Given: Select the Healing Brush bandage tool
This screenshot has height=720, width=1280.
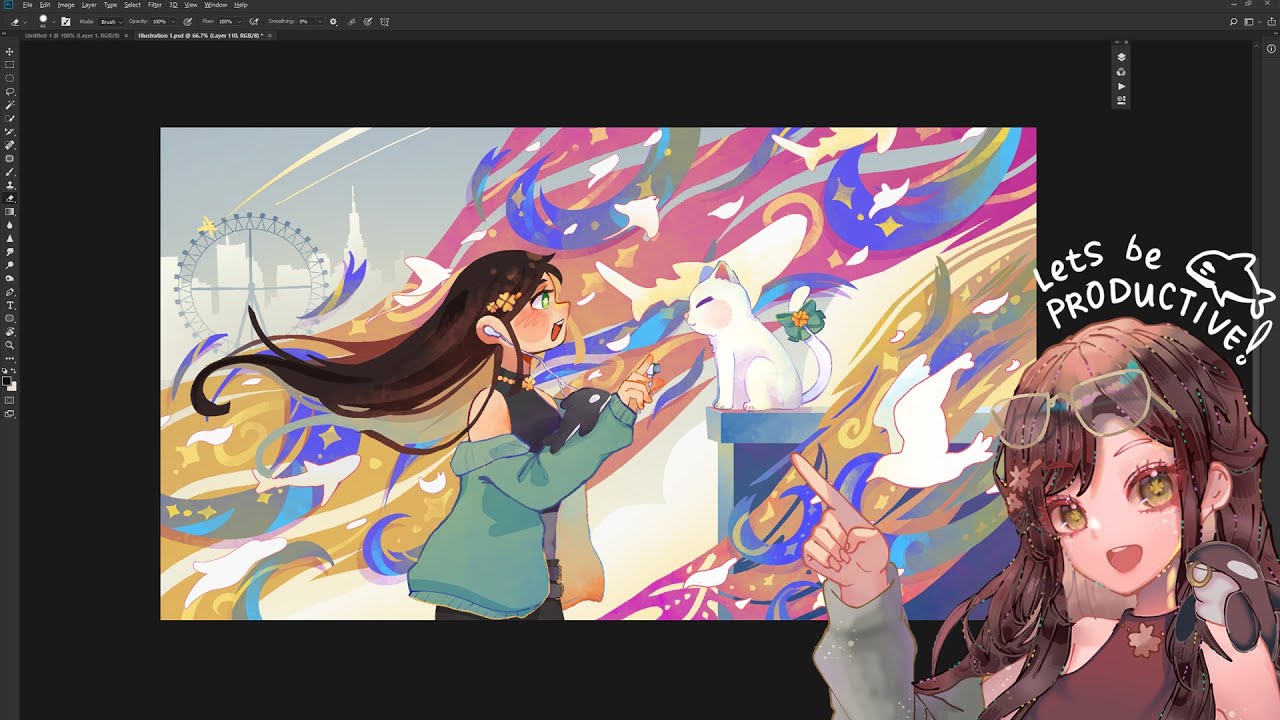Looking at the screenshot, I should click(x=10, y=145).
